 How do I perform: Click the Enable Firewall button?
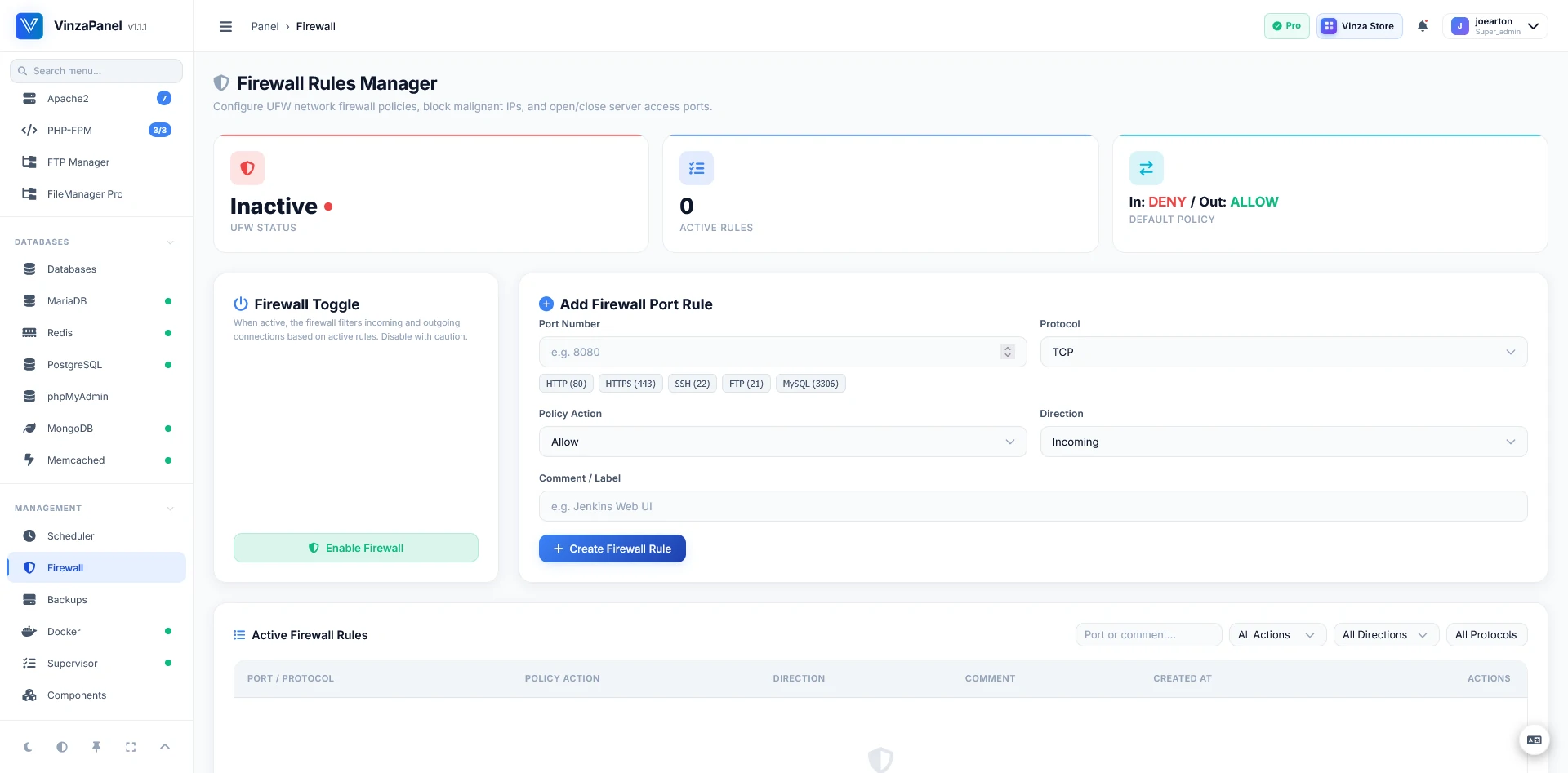click(356, 548)
